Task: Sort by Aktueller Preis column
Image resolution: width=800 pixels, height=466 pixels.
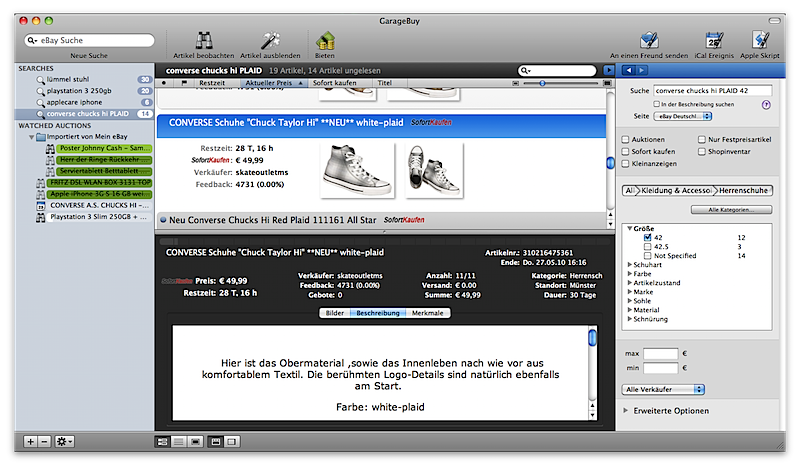Action: (273, 83)
